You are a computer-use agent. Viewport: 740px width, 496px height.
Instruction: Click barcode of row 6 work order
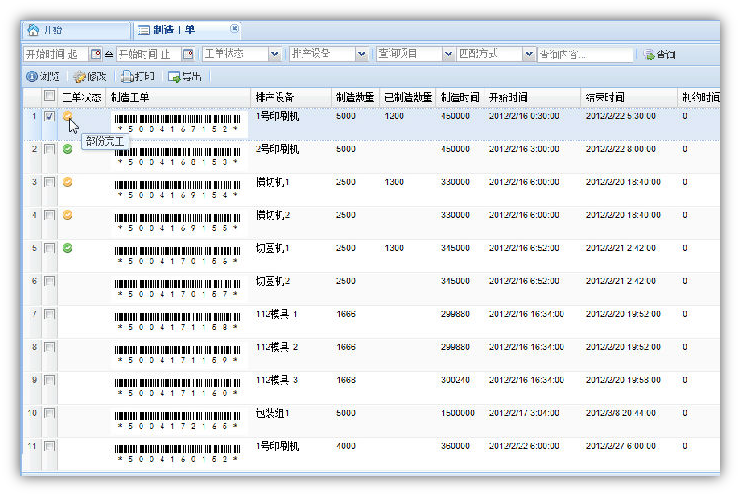177,289
